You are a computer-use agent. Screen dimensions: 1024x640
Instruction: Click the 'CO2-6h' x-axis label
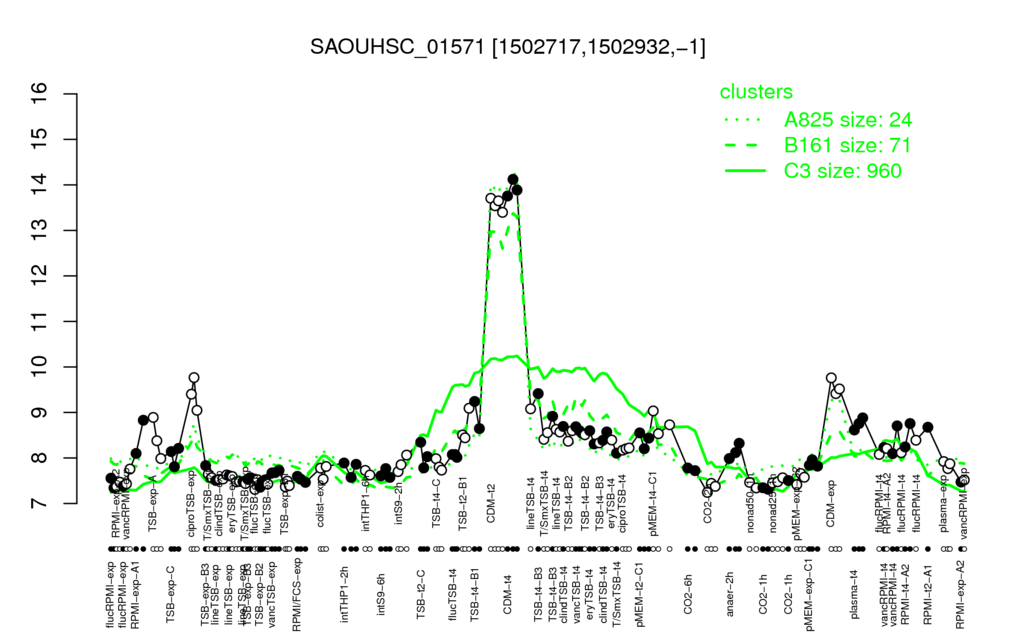point(688,596)
